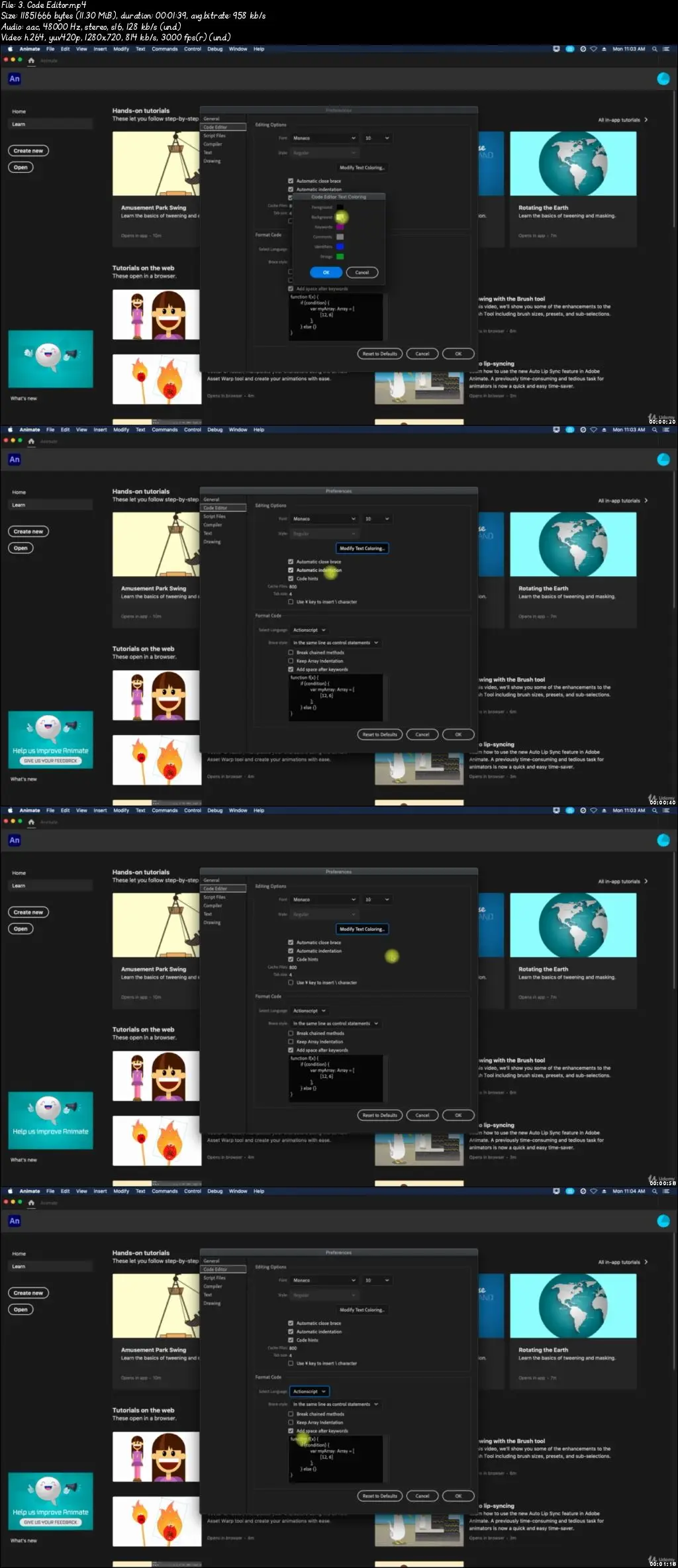In 00:00:20 frame, open the Monaco font dropdown

coord(324,138)
